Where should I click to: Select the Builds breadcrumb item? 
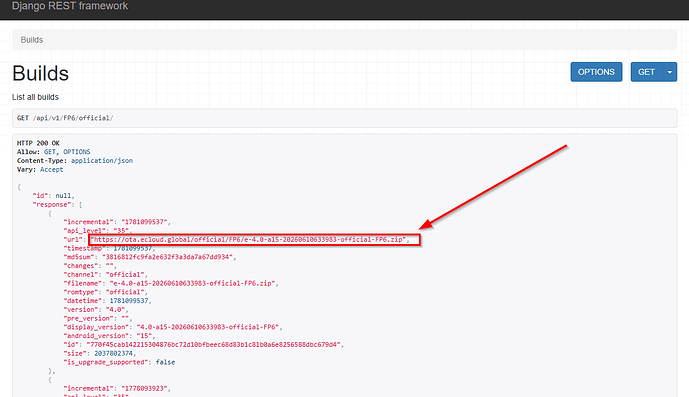tap(32, 40)
